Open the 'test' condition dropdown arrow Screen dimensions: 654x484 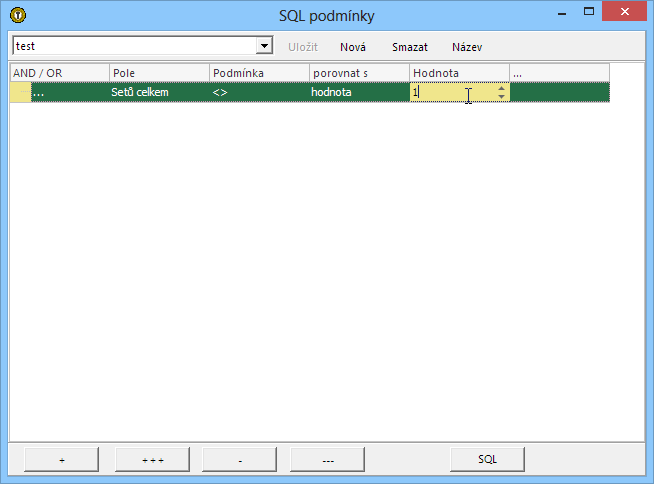(x=264, y=46)
